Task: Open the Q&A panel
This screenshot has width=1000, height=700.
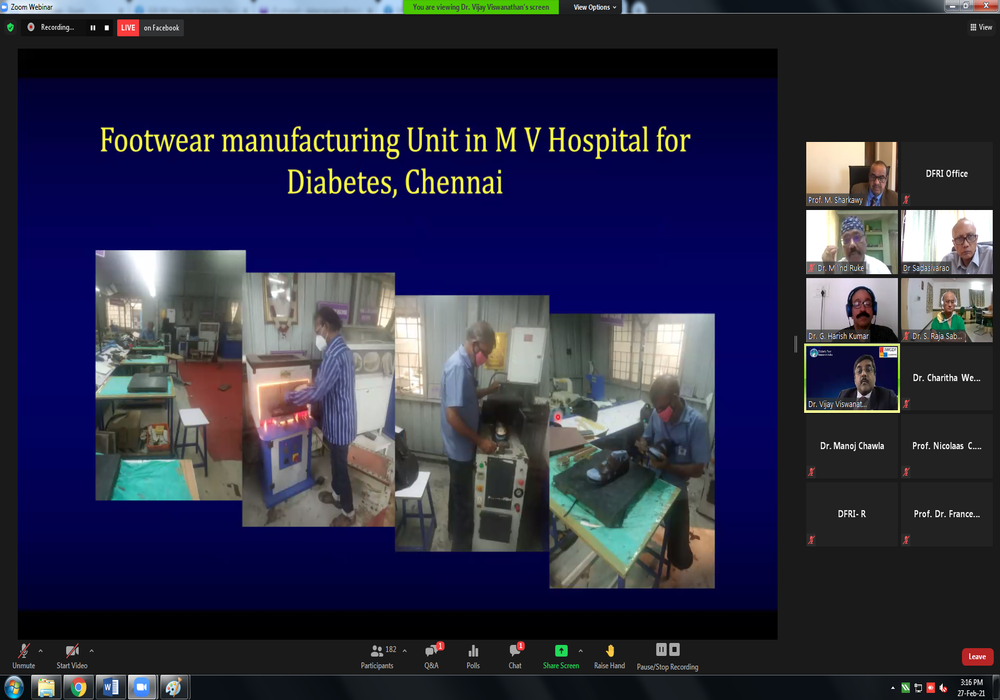Action: pos(431,651)
